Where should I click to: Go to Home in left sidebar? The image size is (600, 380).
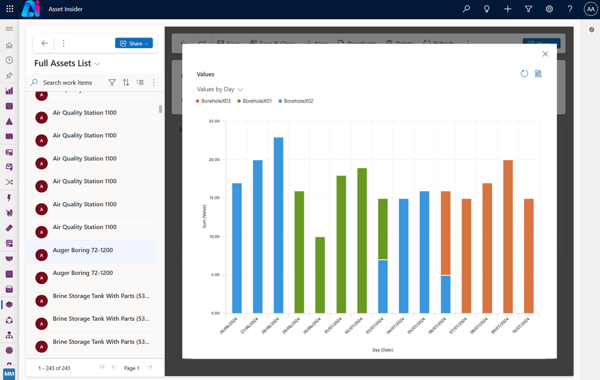9,45
